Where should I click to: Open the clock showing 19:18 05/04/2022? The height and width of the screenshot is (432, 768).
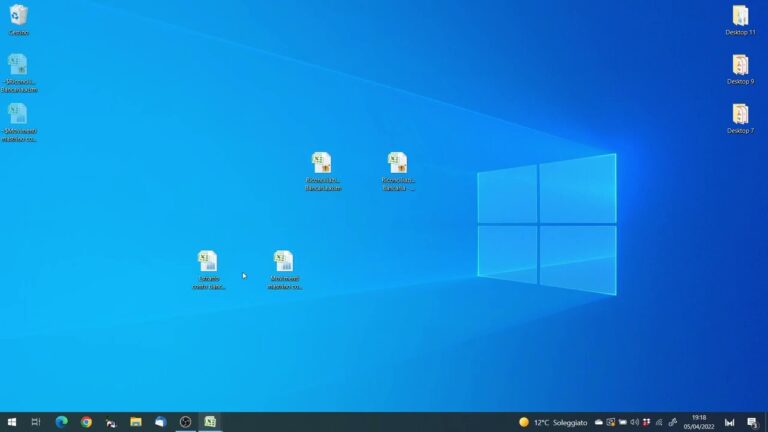coord(699,422)
